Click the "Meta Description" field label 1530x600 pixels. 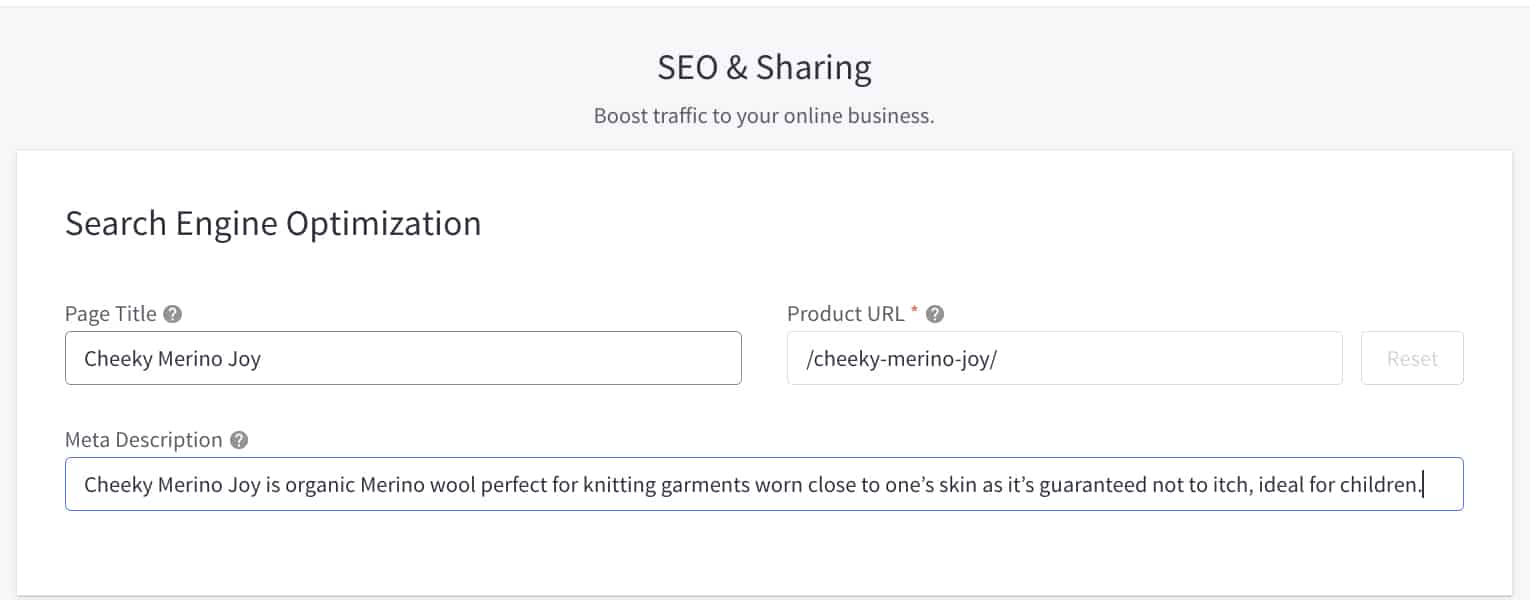click(x=143, y=440)
